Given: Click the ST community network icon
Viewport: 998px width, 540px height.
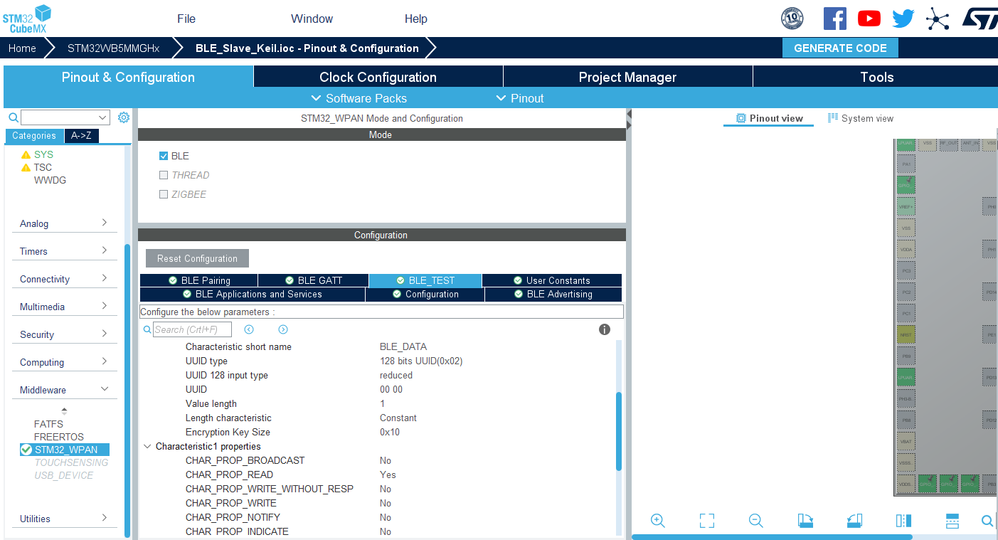Looking at the screenshot, I should coord(937,18).
